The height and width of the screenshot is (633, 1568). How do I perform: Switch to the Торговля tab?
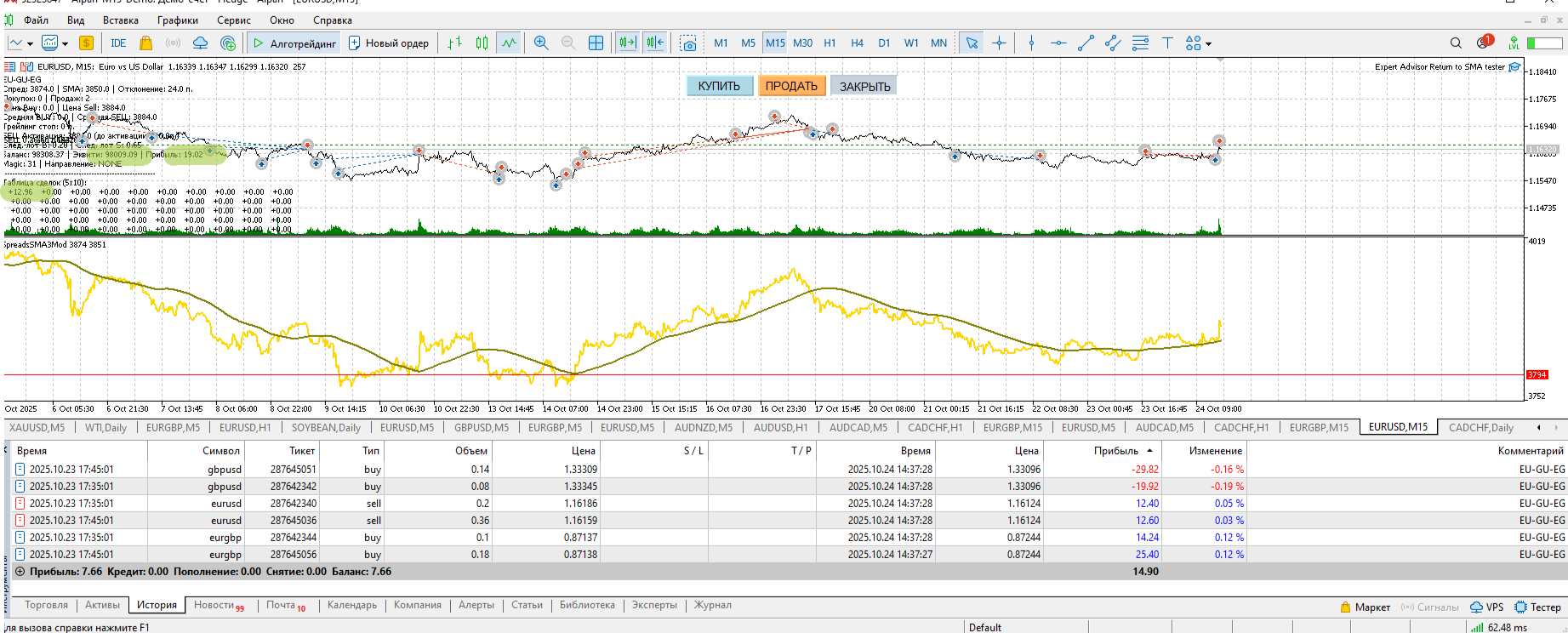(x=46, y=605)
